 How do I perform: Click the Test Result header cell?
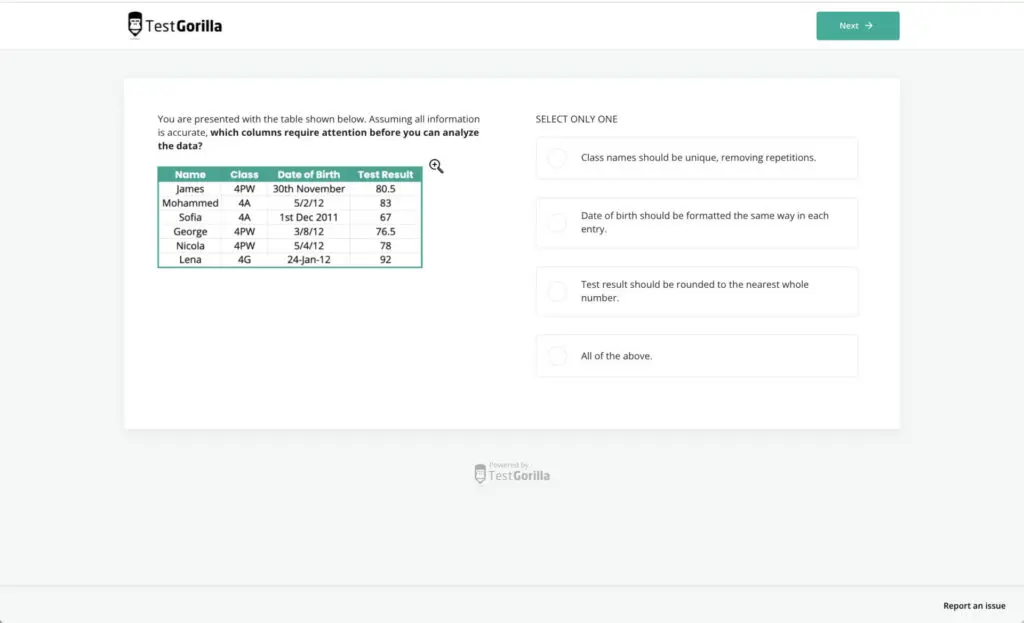(x=386, y=173)
